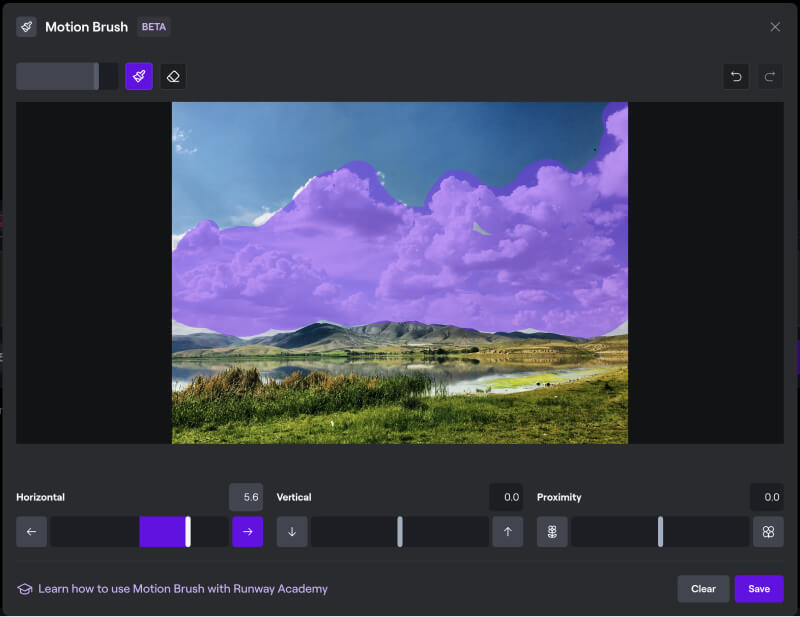Click the Proximity slider handle
This screenshot has width=800, height=617.
click(660, 532)
